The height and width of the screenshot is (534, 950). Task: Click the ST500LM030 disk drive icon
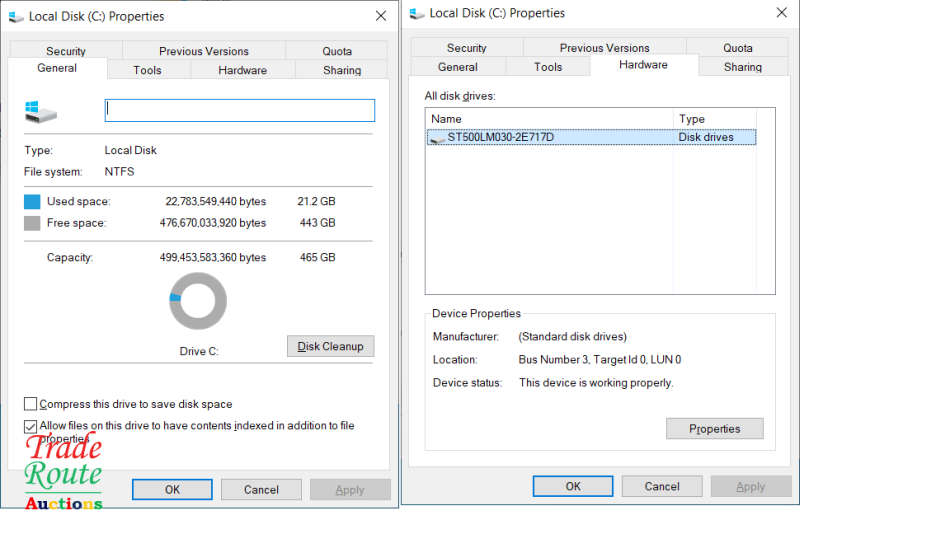(x=436, y=138)
